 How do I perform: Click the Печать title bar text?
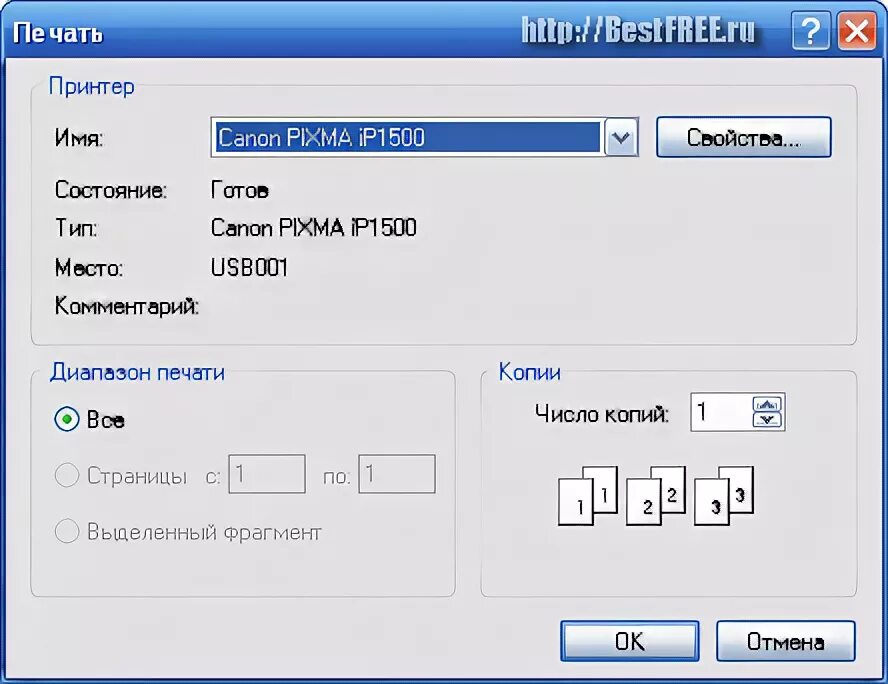coord(58,33)
